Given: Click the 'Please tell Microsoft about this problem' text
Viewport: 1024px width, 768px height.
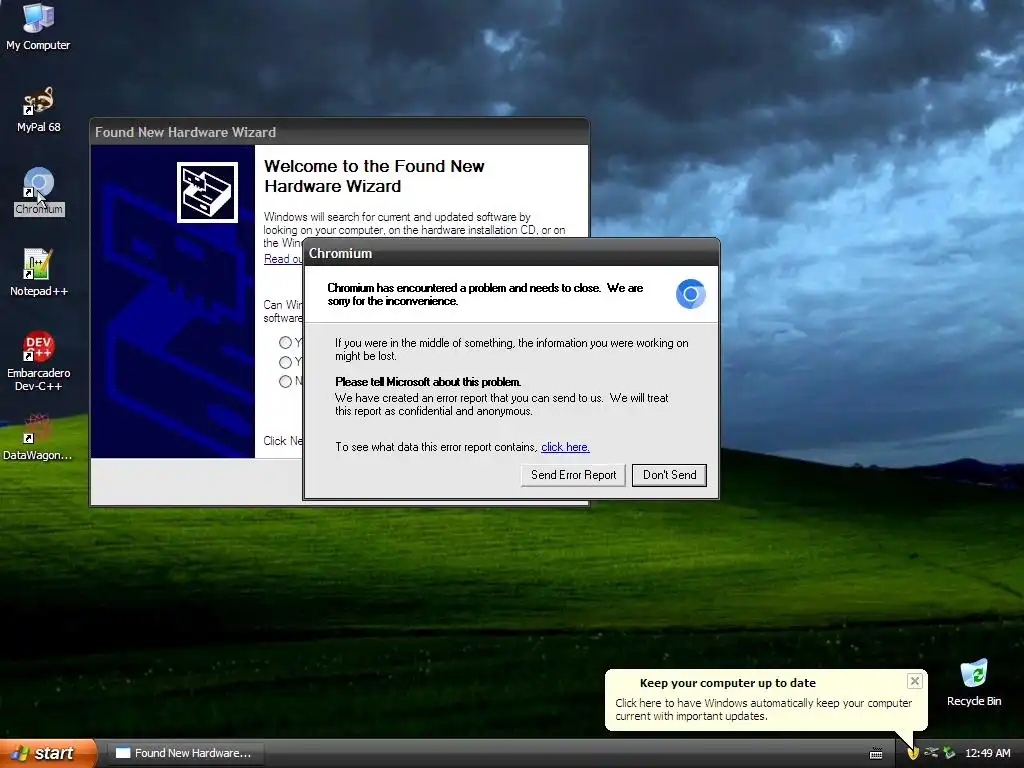Looking at the screenshot, I should pyautogui.click(x=428, y=382).
